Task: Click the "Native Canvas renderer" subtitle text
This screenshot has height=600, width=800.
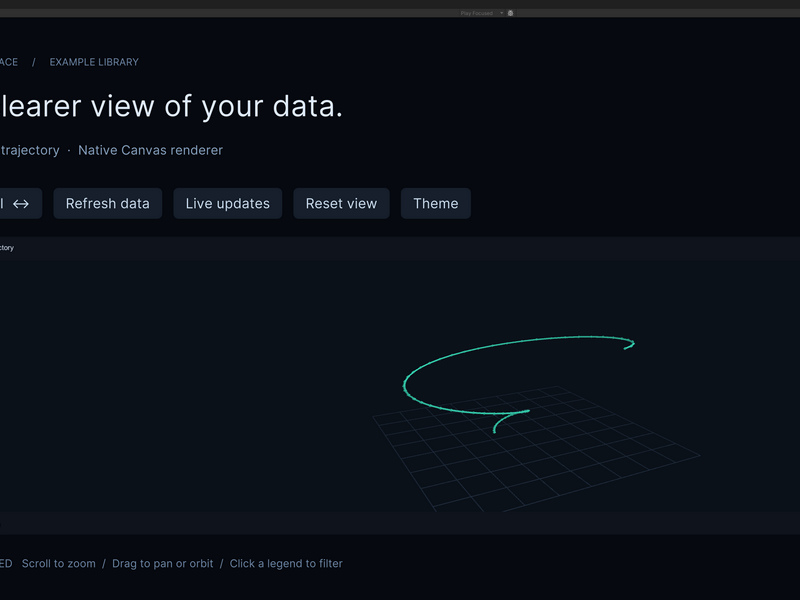Action: coord(151,150)
